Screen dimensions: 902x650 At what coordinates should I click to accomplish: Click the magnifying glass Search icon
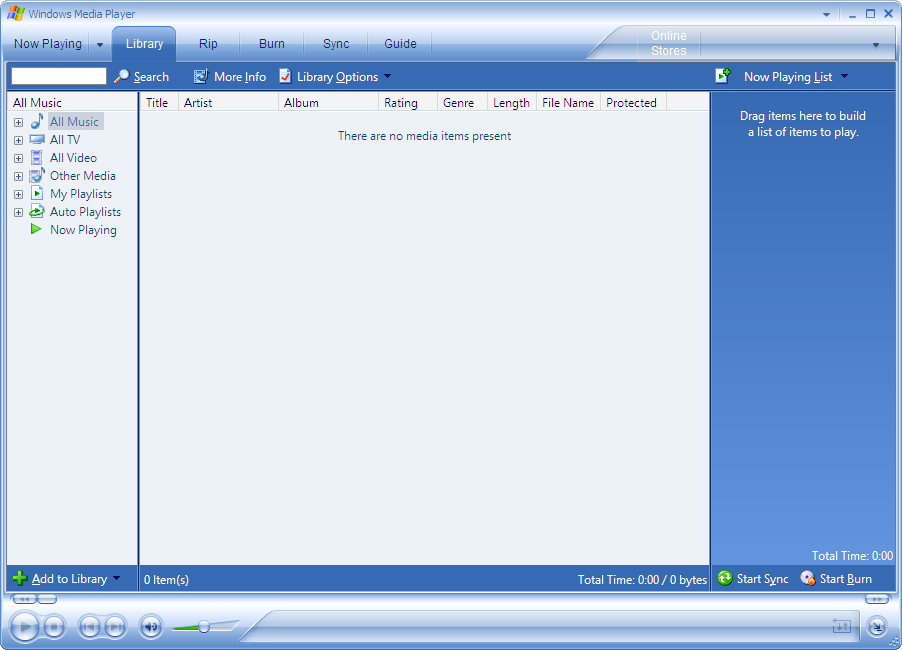coord(121,77)
